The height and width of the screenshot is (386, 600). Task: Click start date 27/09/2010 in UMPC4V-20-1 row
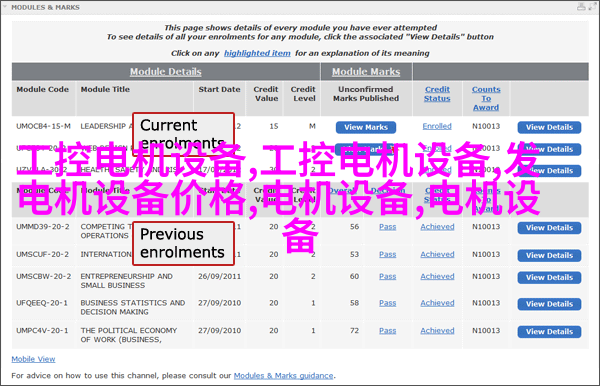click(219, 331)
